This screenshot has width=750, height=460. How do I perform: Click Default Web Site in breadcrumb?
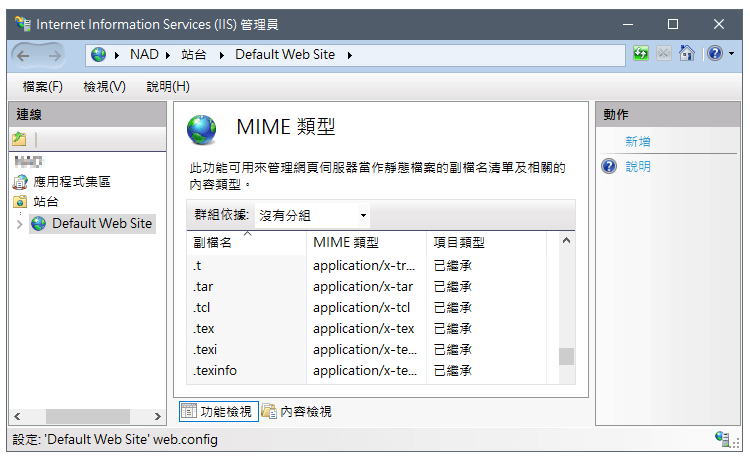[x=285, y=55]
